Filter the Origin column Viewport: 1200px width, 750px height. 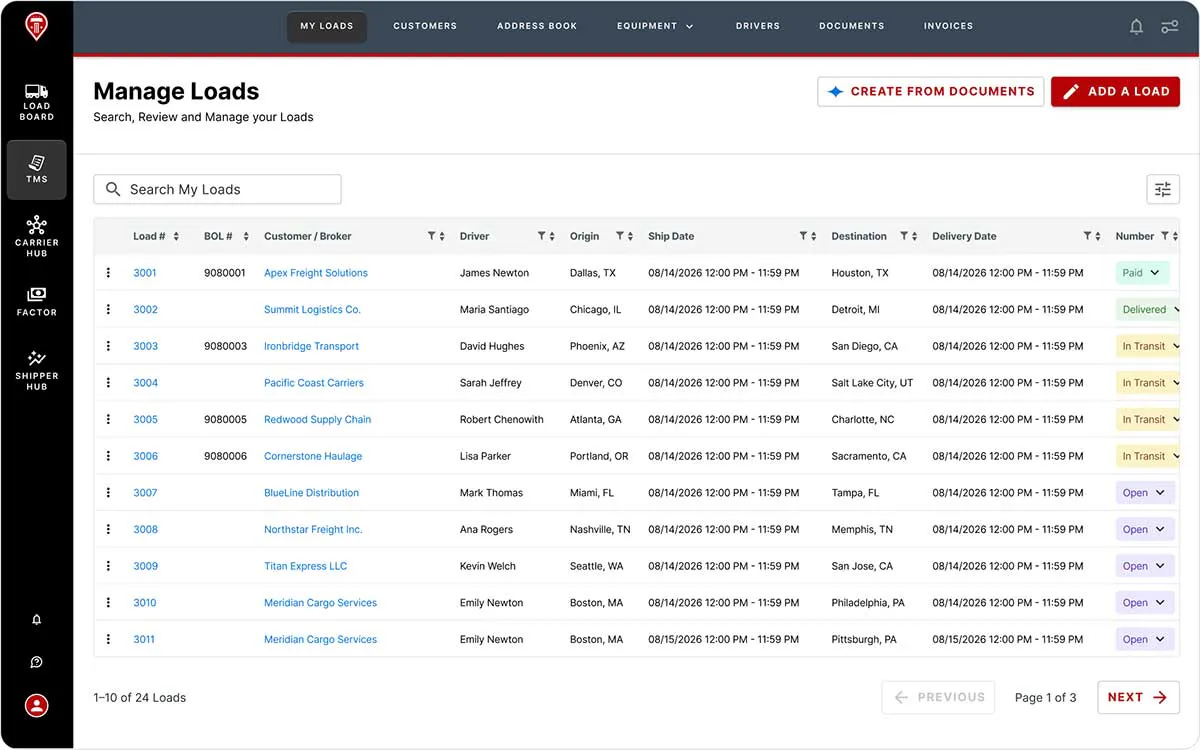(620, 236)
